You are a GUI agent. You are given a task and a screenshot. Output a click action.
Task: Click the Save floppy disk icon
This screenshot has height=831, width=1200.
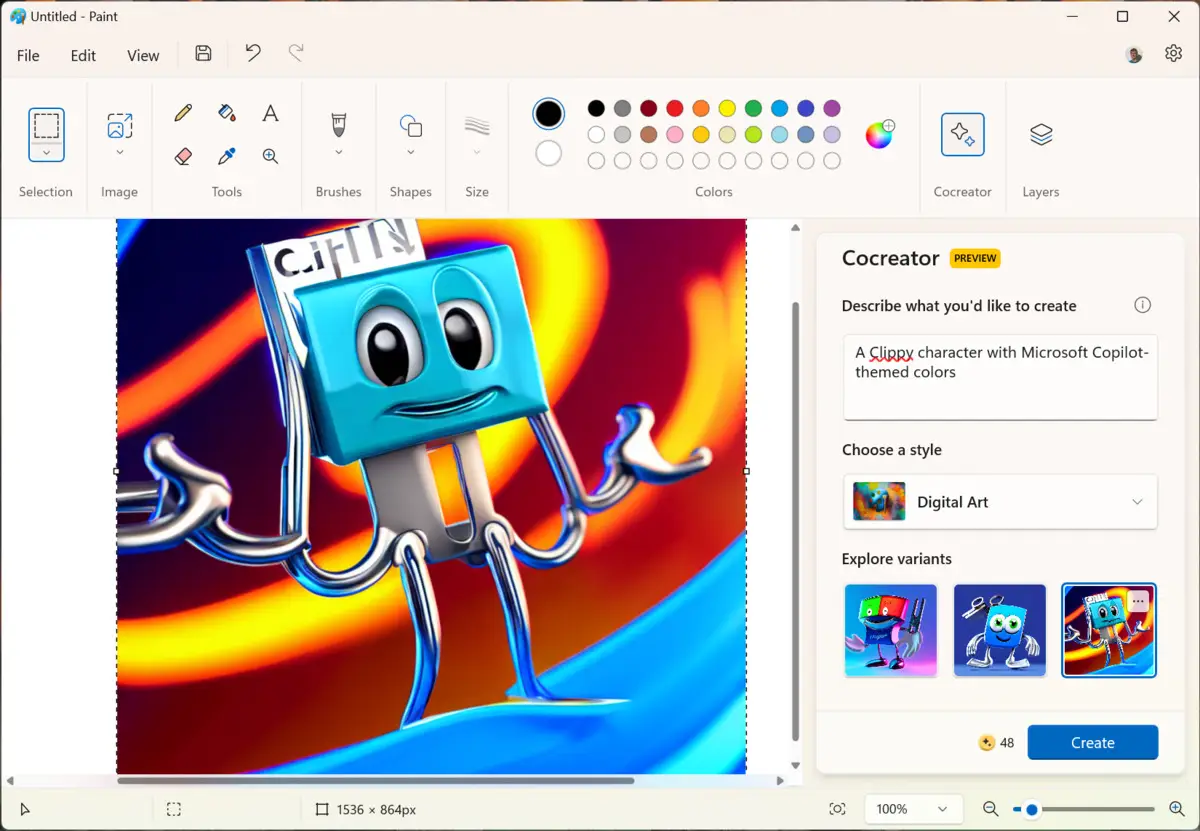point(203,54)
